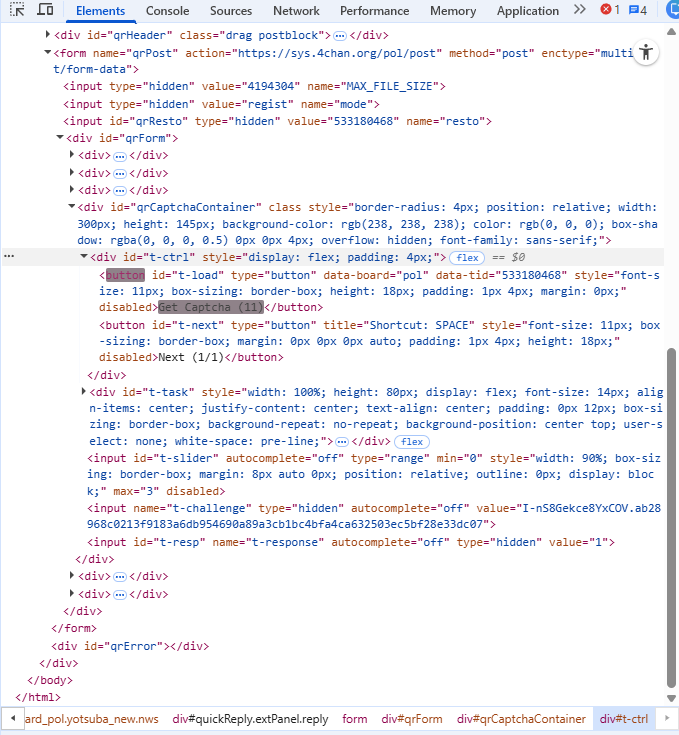Image resolution: width=679 pixels, height=735 pixels.
Task: Click ellipsis badge in t-task div
Action: 342,442
